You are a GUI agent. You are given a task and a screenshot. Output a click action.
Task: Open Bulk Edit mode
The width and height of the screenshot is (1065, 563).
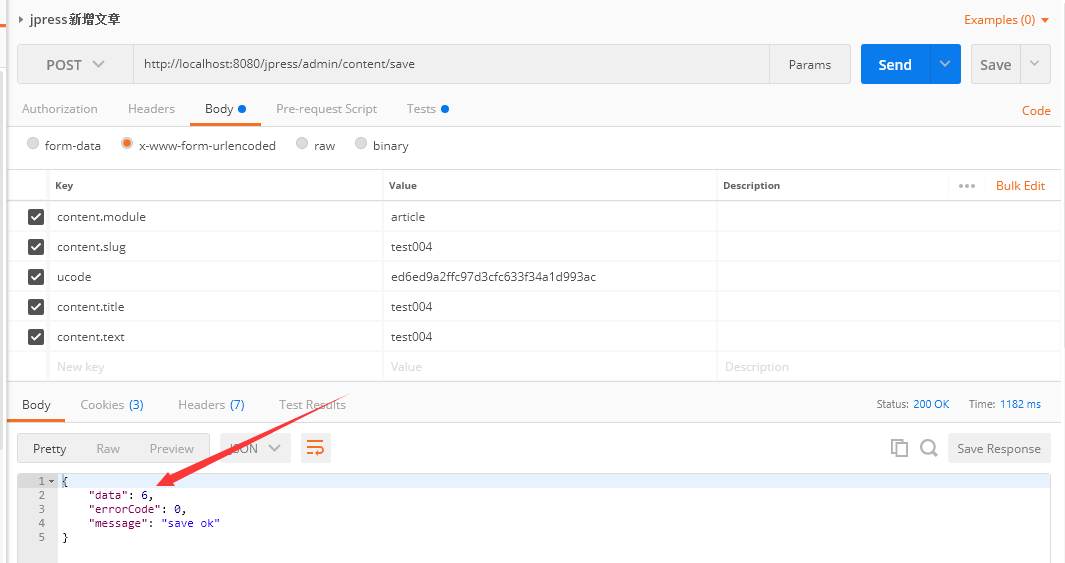(1020, 185)
